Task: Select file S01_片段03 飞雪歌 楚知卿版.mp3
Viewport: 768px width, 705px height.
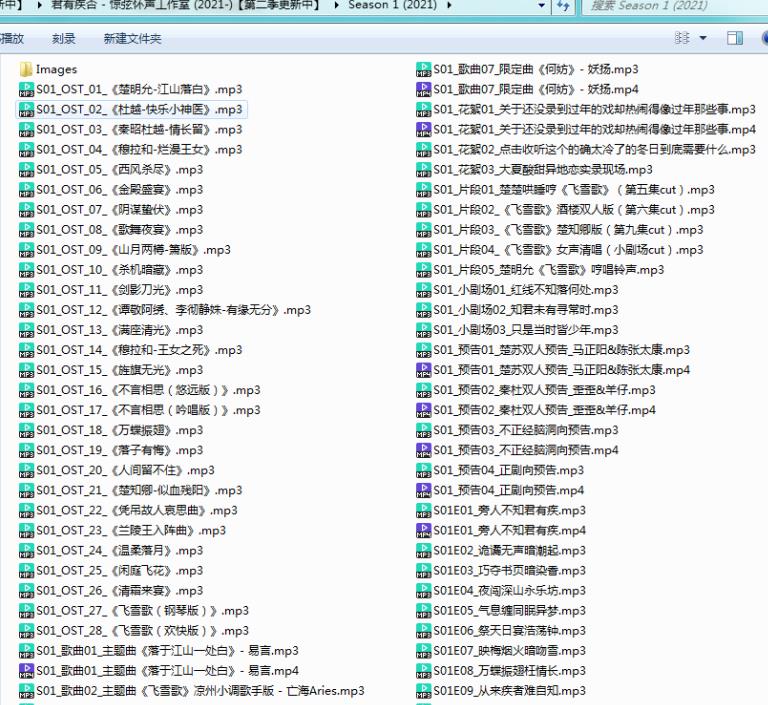Action: point(560,230)
